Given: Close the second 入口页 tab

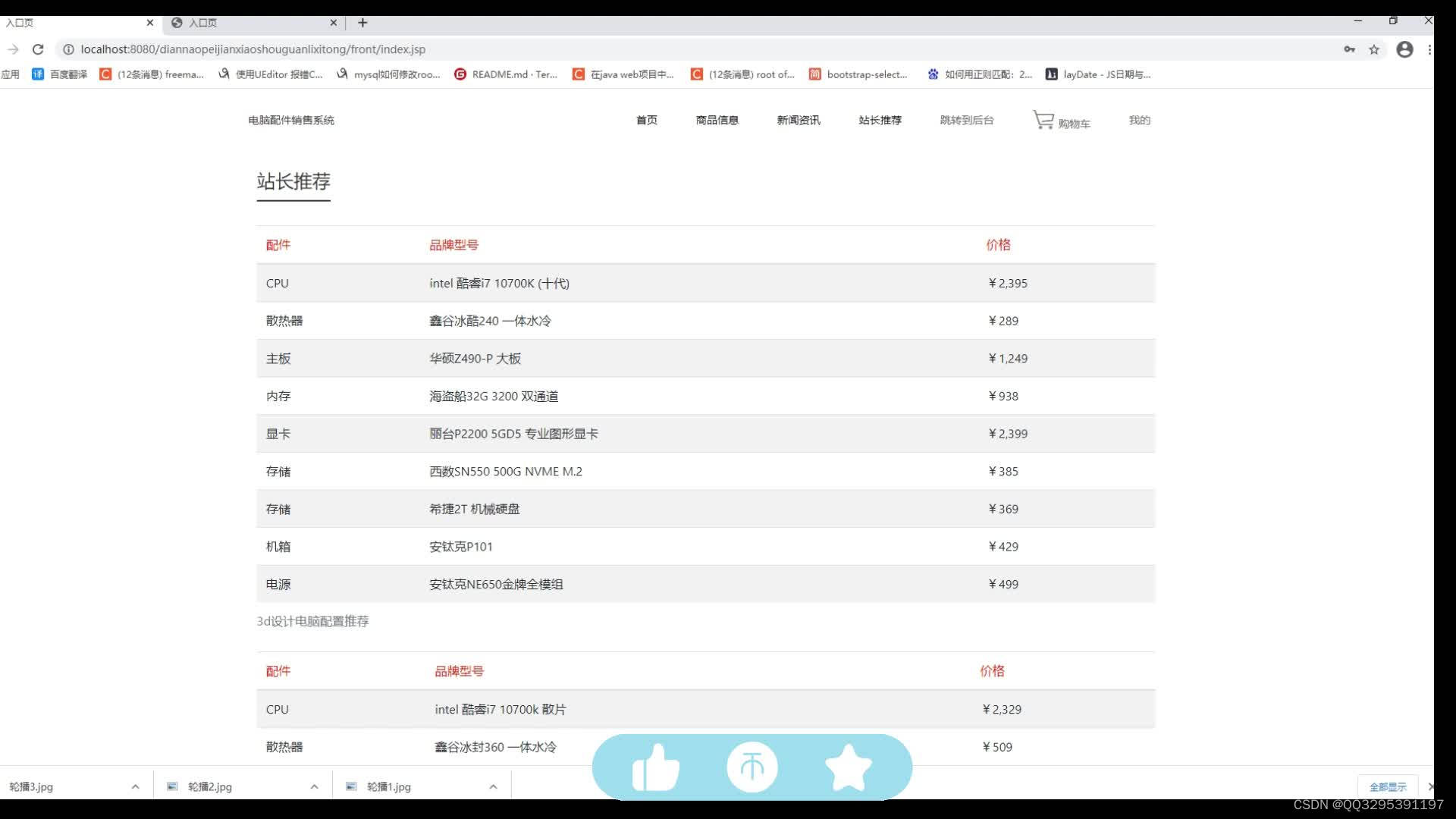Looking at the screenshot, I should pos(333,23).
